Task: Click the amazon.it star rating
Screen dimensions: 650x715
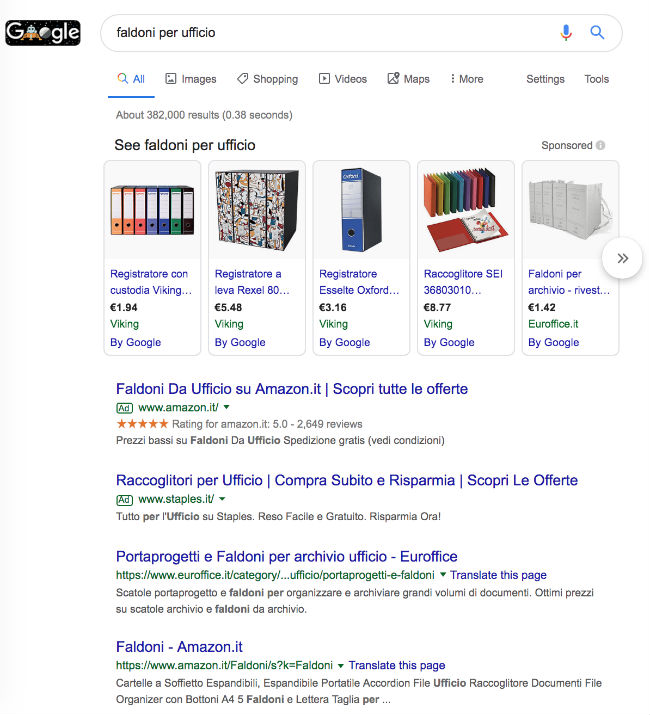Action: tap(142, 424)
